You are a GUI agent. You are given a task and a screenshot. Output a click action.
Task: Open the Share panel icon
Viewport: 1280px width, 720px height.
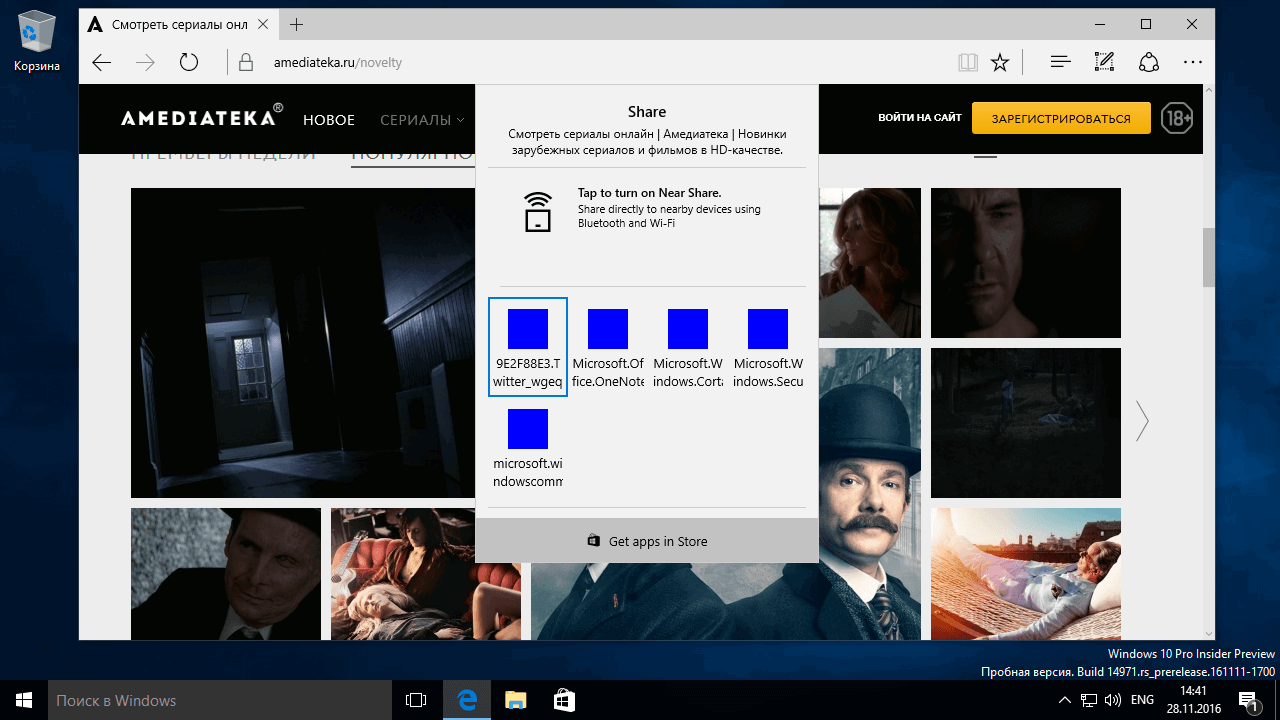1148,62
